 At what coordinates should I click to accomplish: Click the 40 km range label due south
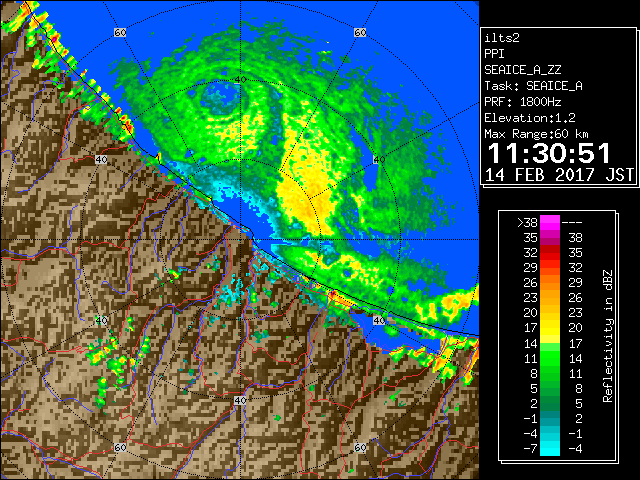[240, 400]
